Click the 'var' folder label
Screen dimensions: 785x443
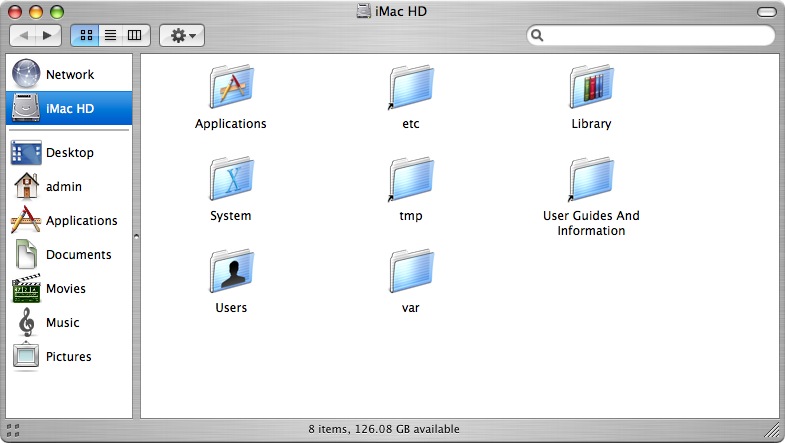tap(411, 308)
